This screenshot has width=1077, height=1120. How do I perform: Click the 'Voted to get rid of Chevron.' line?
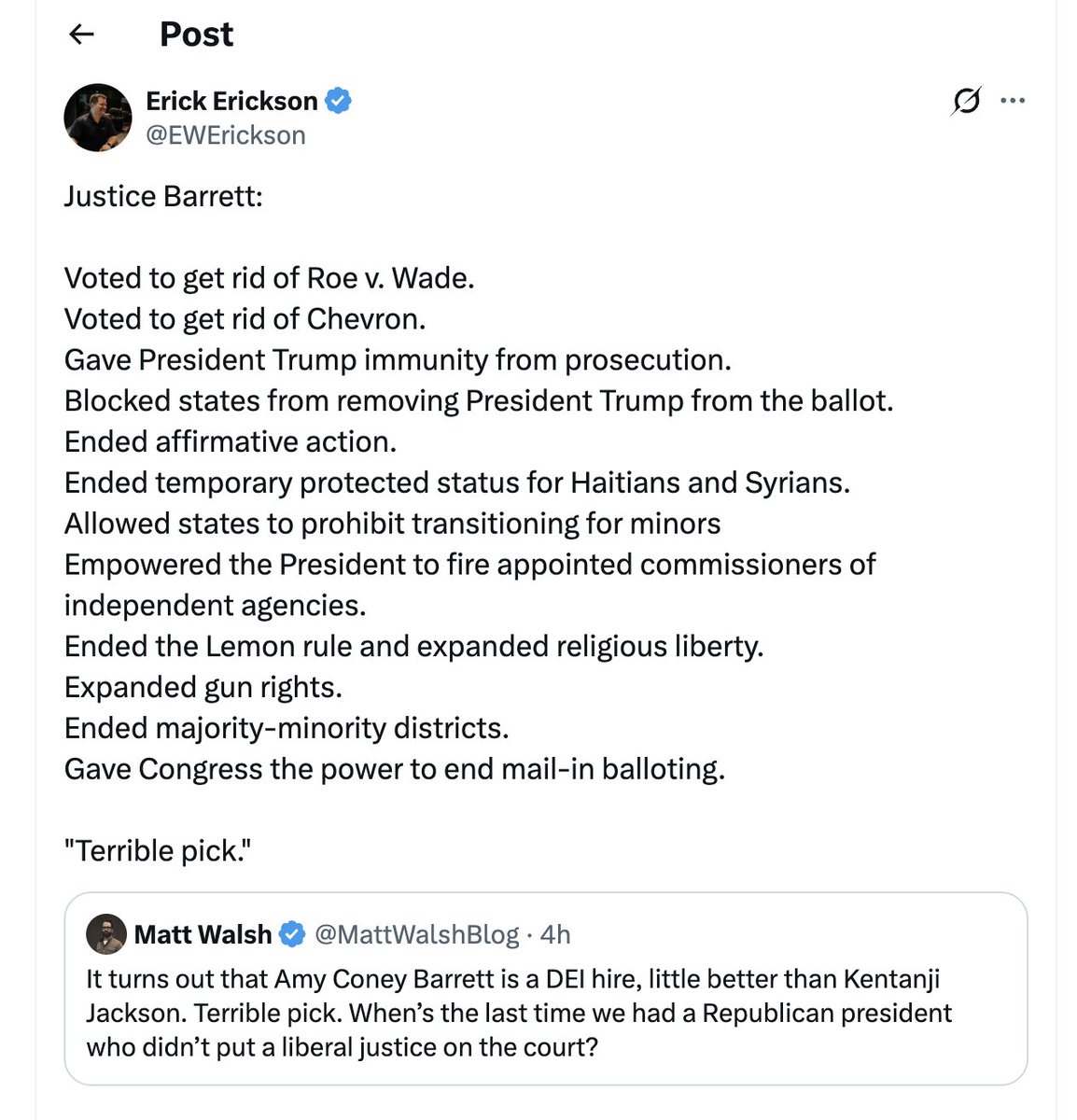pos(245,319)
